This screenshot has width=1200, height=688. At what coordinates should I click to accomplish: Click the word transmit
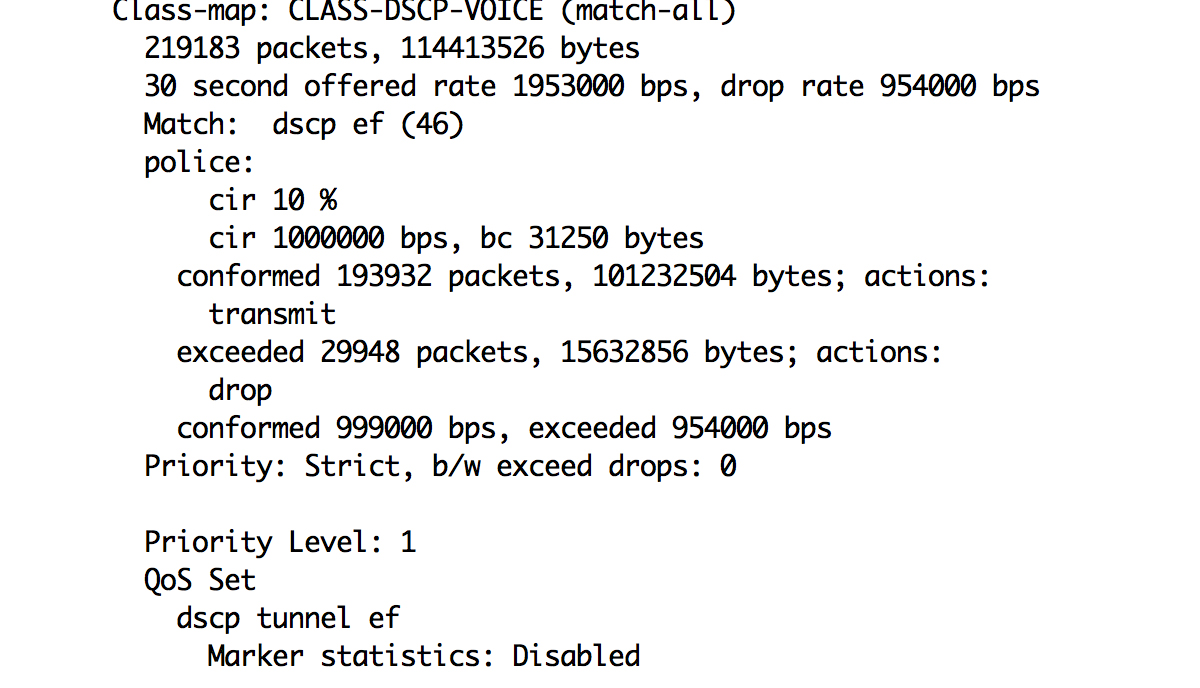(273, 314)
